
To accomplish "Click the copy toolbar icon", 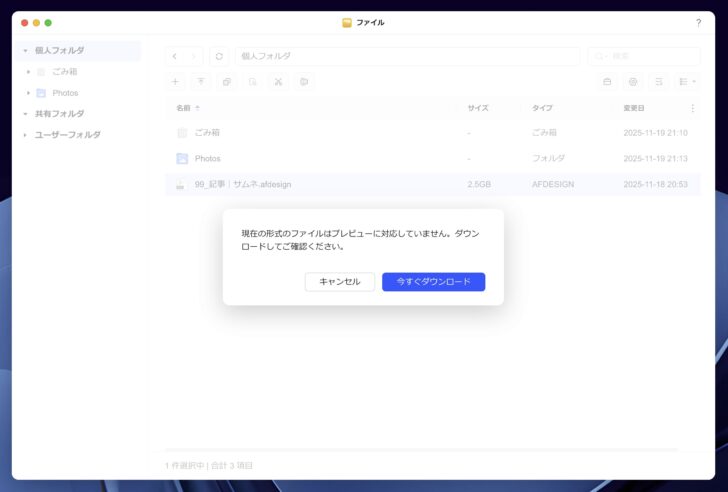I will click(227, 82).
